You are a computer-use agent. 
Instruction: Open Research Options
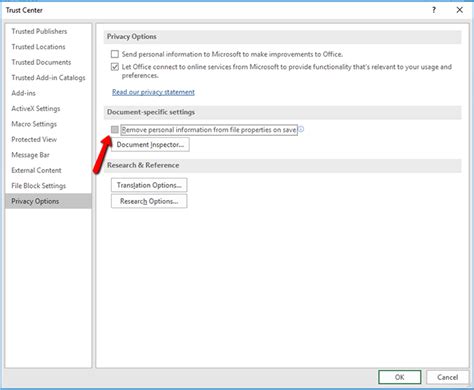(149, 201)
